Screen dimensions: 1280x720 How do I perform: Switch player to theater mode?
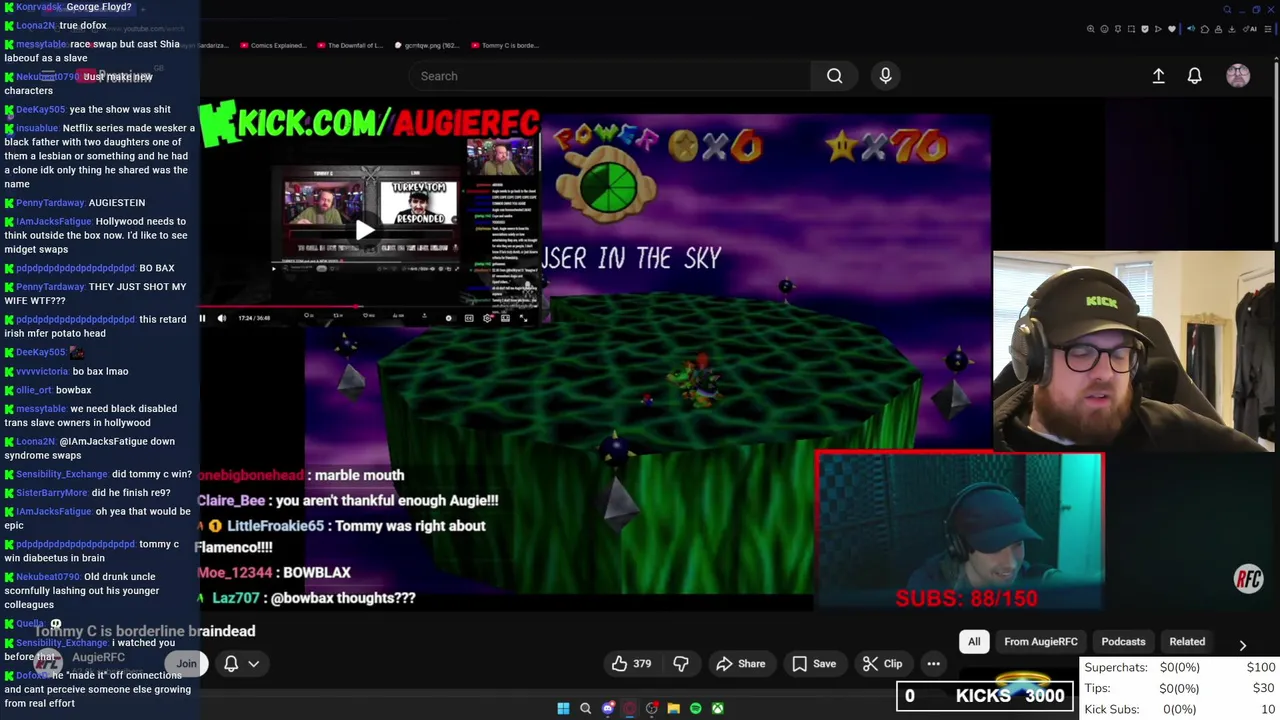(x=505, y=318)
